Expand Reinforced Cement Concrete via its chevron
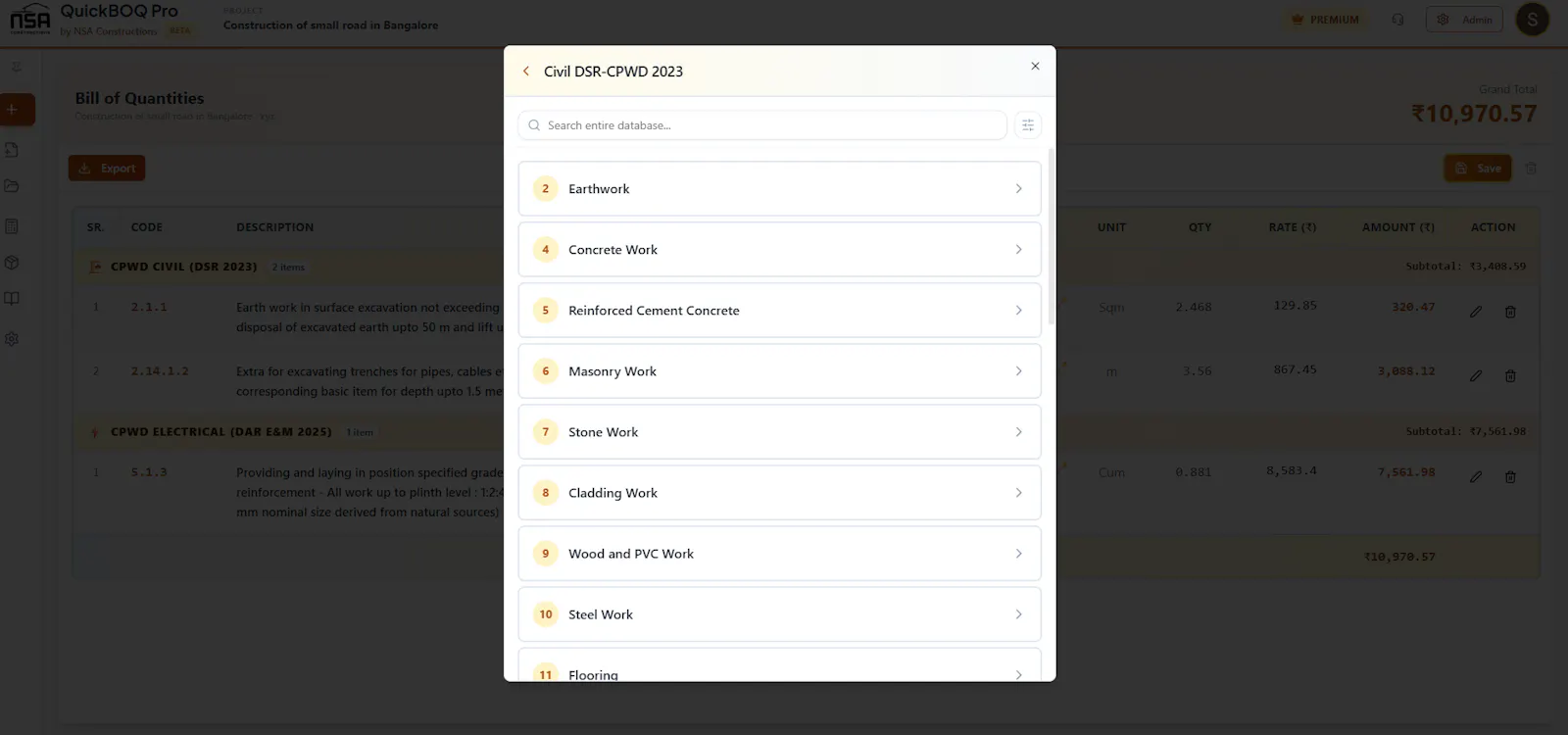Viewport: 1568px width, 735px height. [1018, 310]
